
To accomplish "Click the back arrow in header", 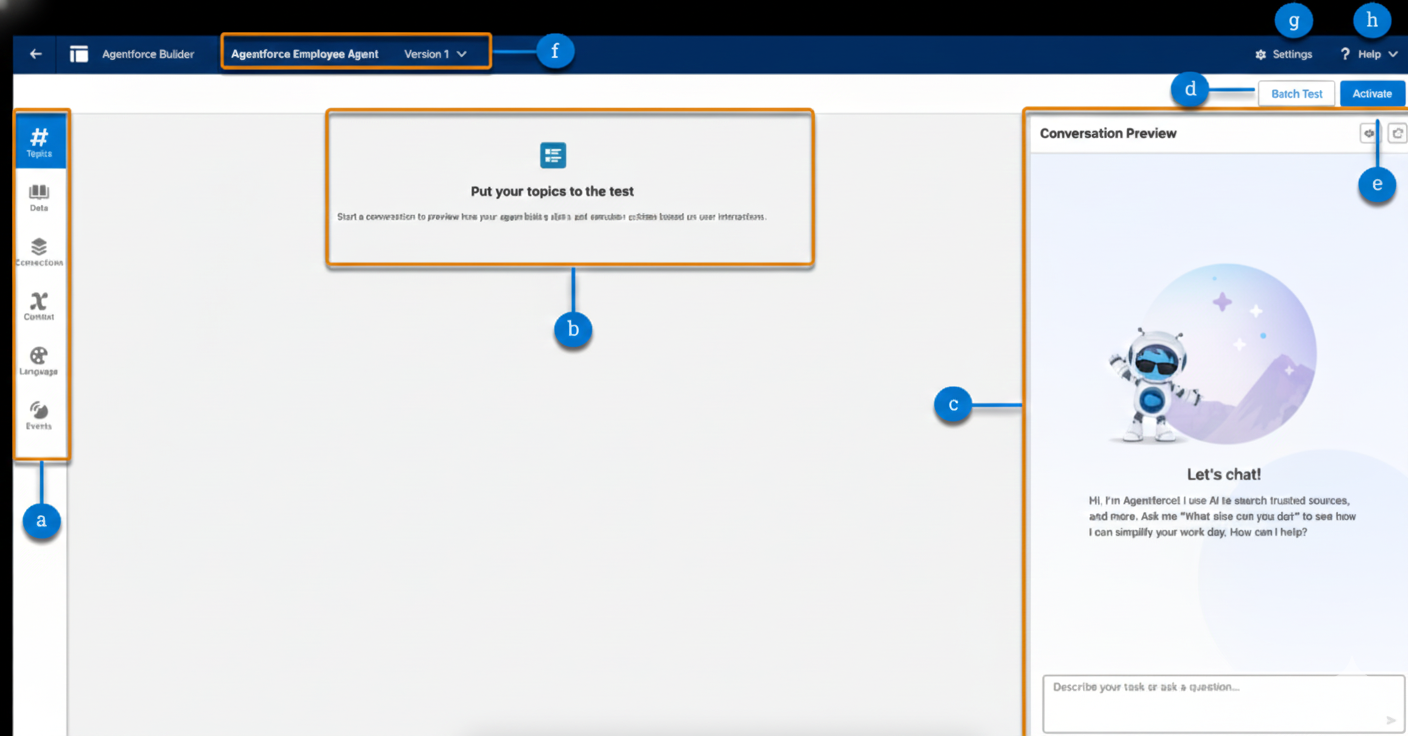I will [36, 54].
